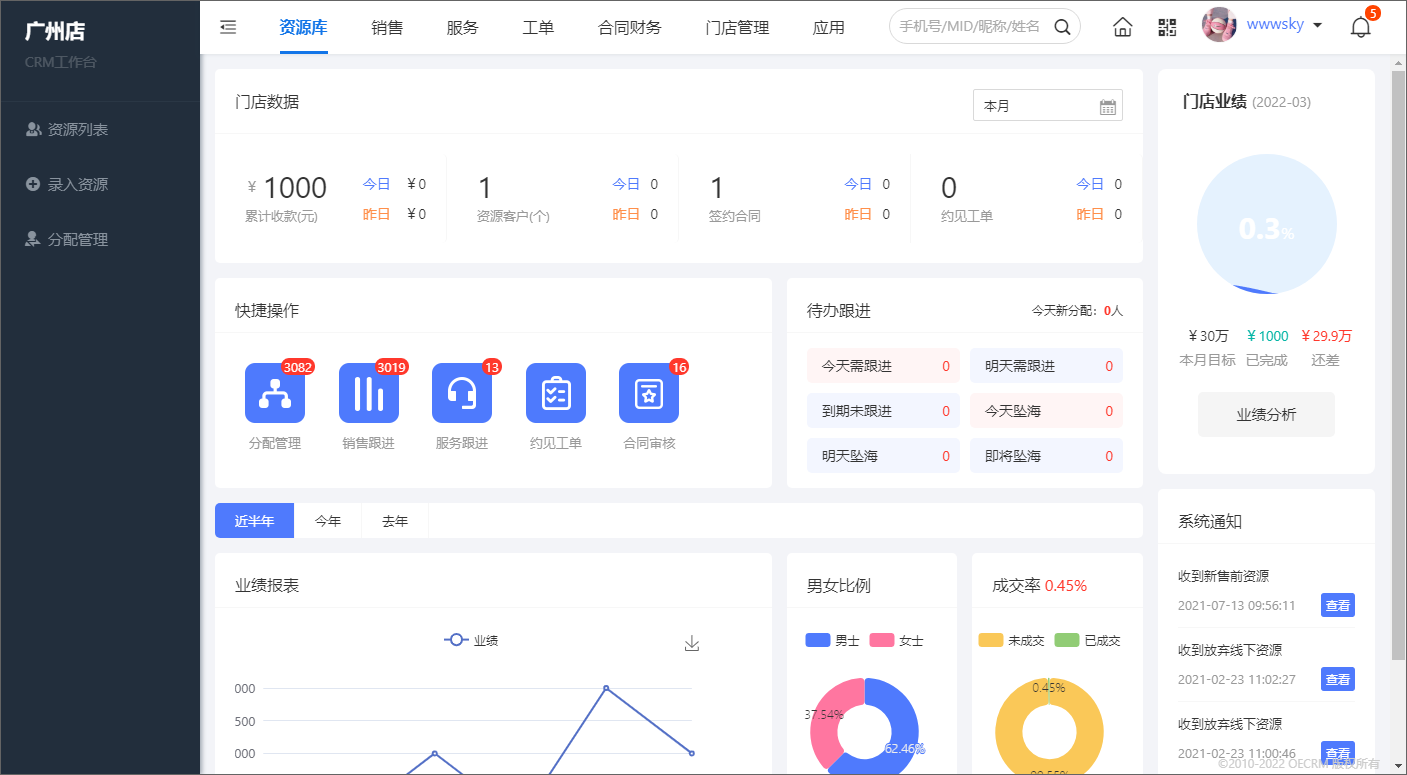Viewport: 1407px width, 775px height.
Task: Expand the wwwsky user dropdown arrow
Action: point(1317,26)
